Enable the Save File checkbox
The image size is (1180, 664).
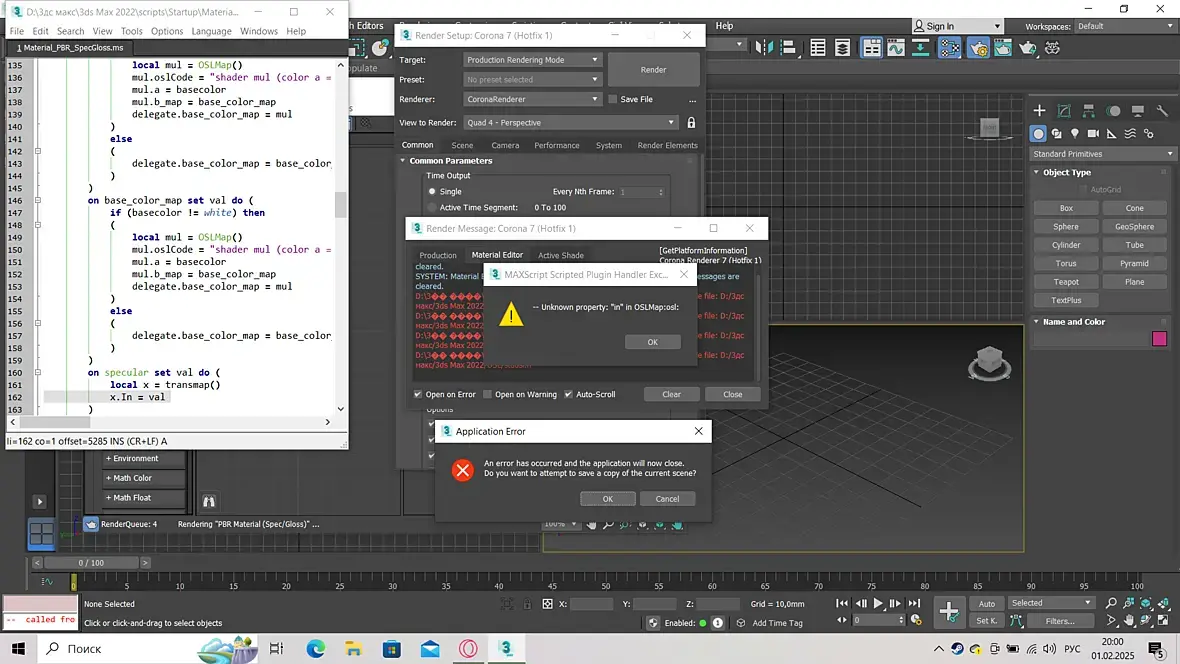613,99
